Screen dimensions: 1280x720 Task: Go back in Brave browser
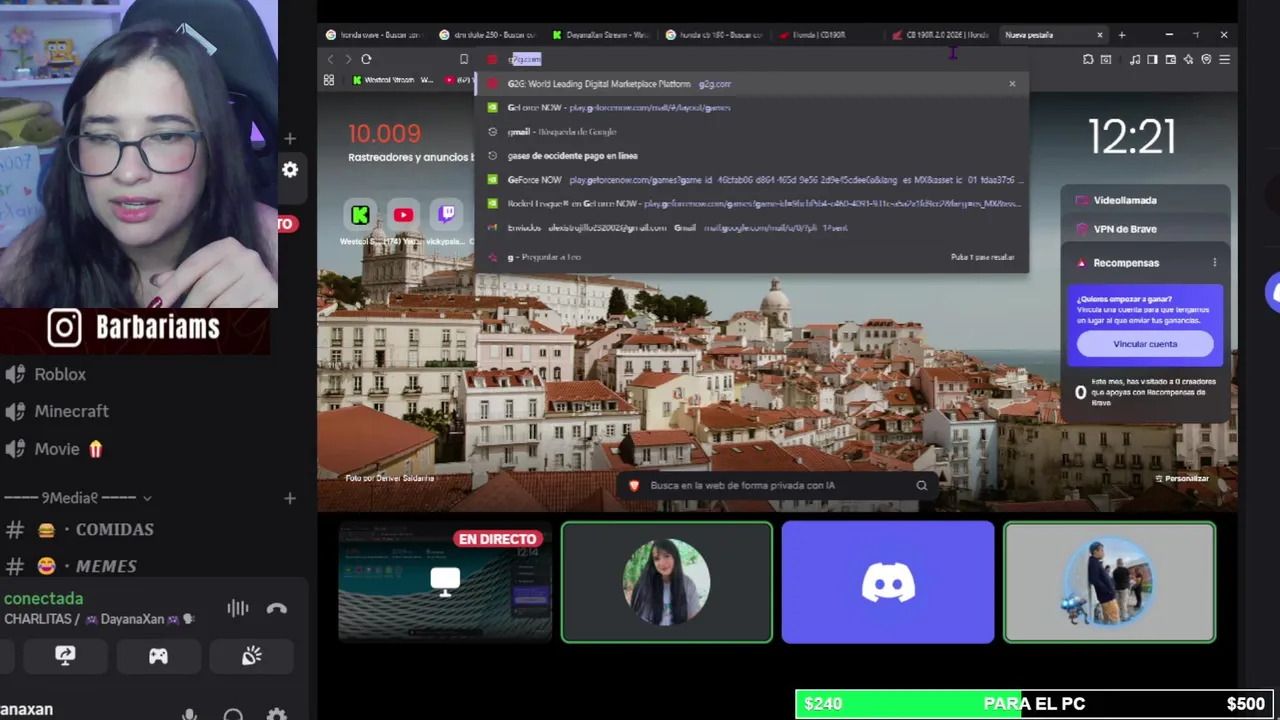tap(331, 60)
